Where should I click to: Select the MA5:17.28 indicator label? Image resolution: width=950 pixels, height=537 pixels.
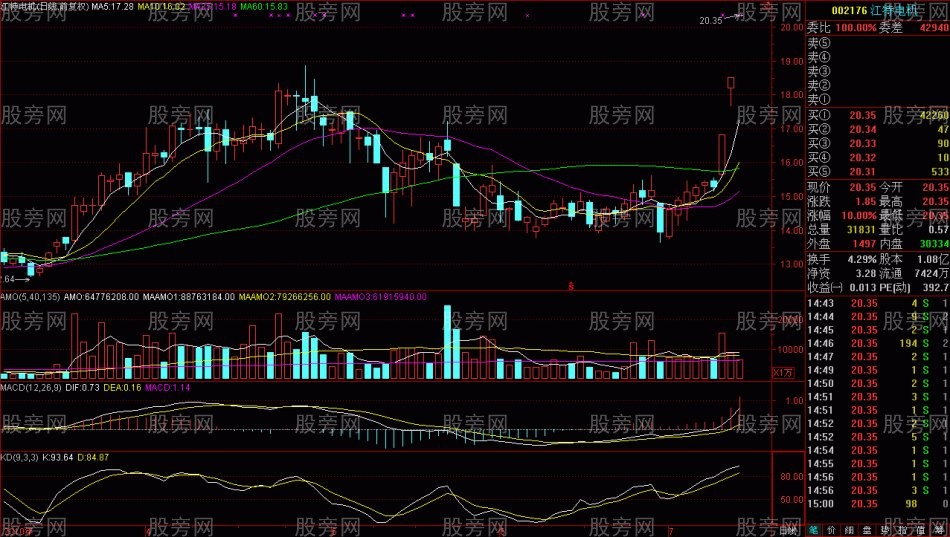pyautogui.click(x=111, y=7)
